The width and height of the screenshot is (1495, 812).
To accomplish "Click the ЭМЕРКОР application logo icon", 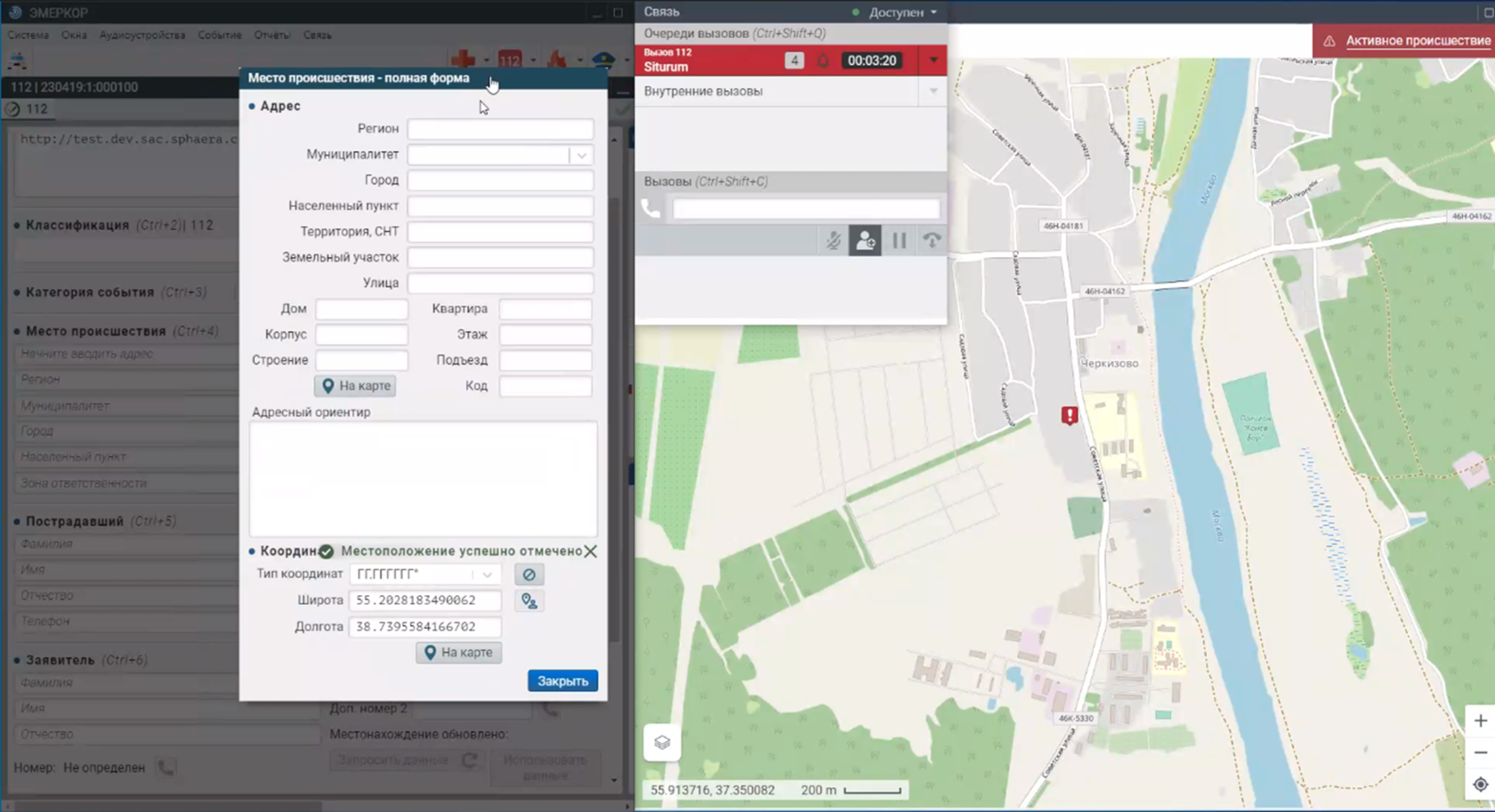I will (15, 12).
